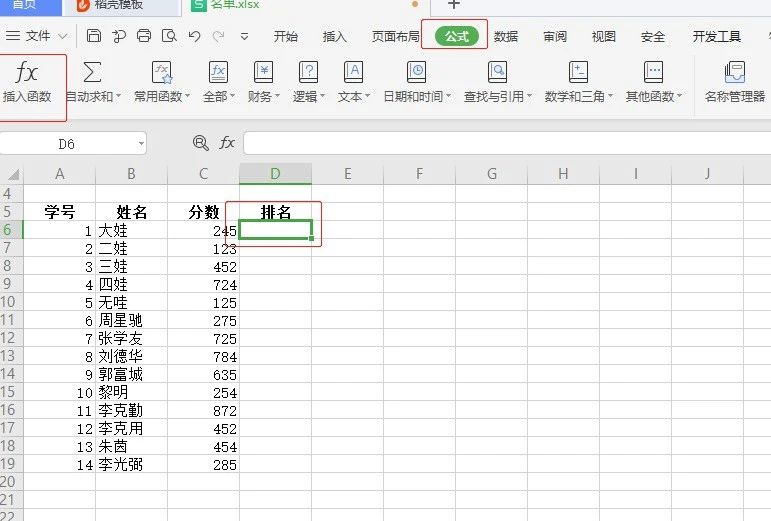Expand the quick access toolbar customize arrow
The width and height of the screenshot is (771, 521).
(244, 36)
